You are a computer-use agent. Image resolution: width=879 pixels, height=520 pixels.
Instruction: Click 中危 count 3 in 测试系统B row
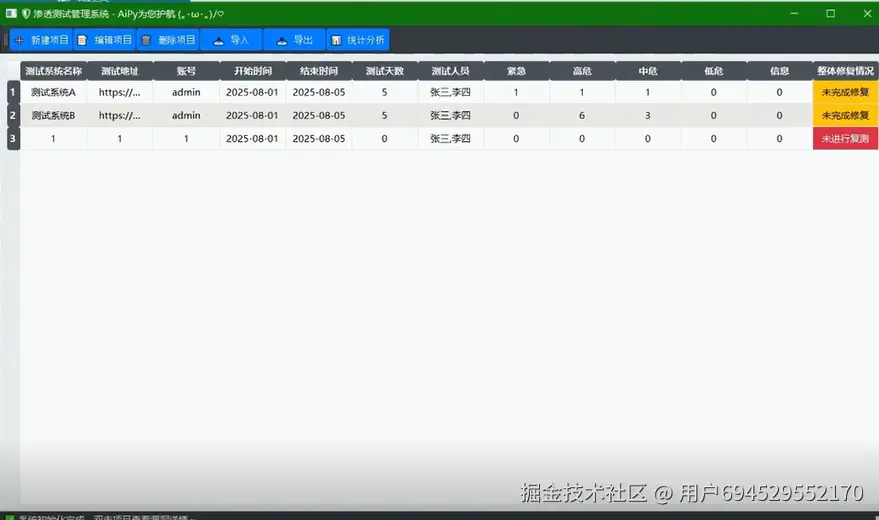647,115
